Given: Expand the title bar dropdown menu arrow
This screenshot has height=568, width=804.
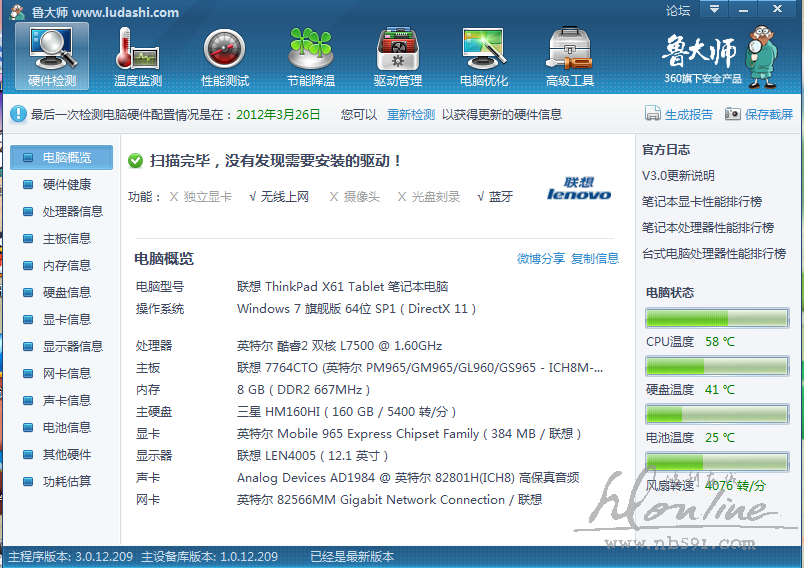Looking at the screenshot, I should (x=713, y=10).
